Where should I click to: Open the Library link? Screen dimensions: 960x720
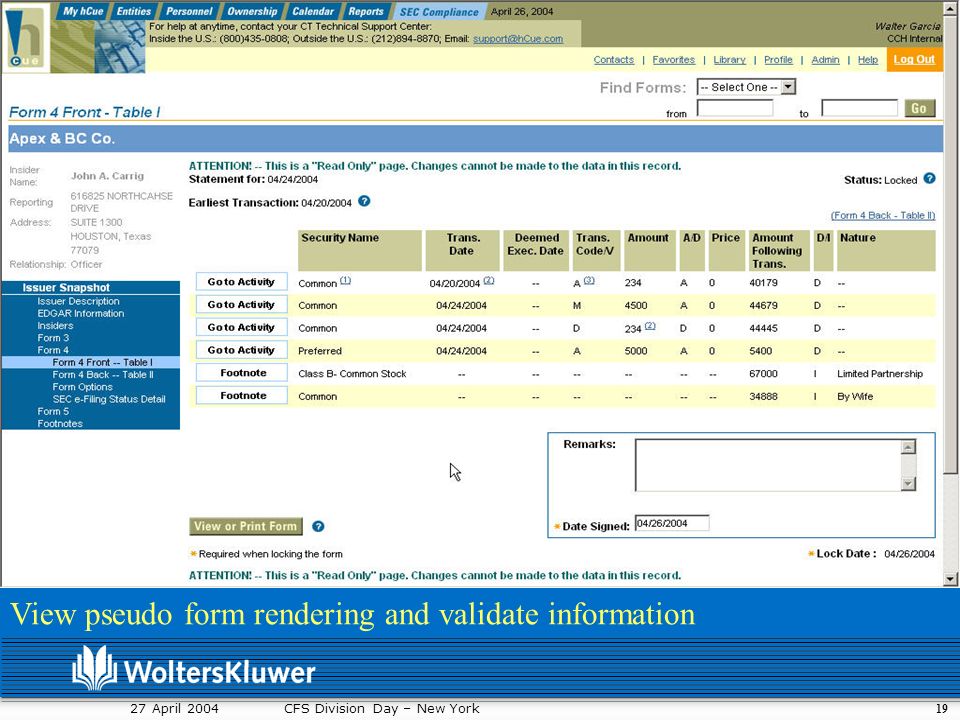(x=729, y=59)
